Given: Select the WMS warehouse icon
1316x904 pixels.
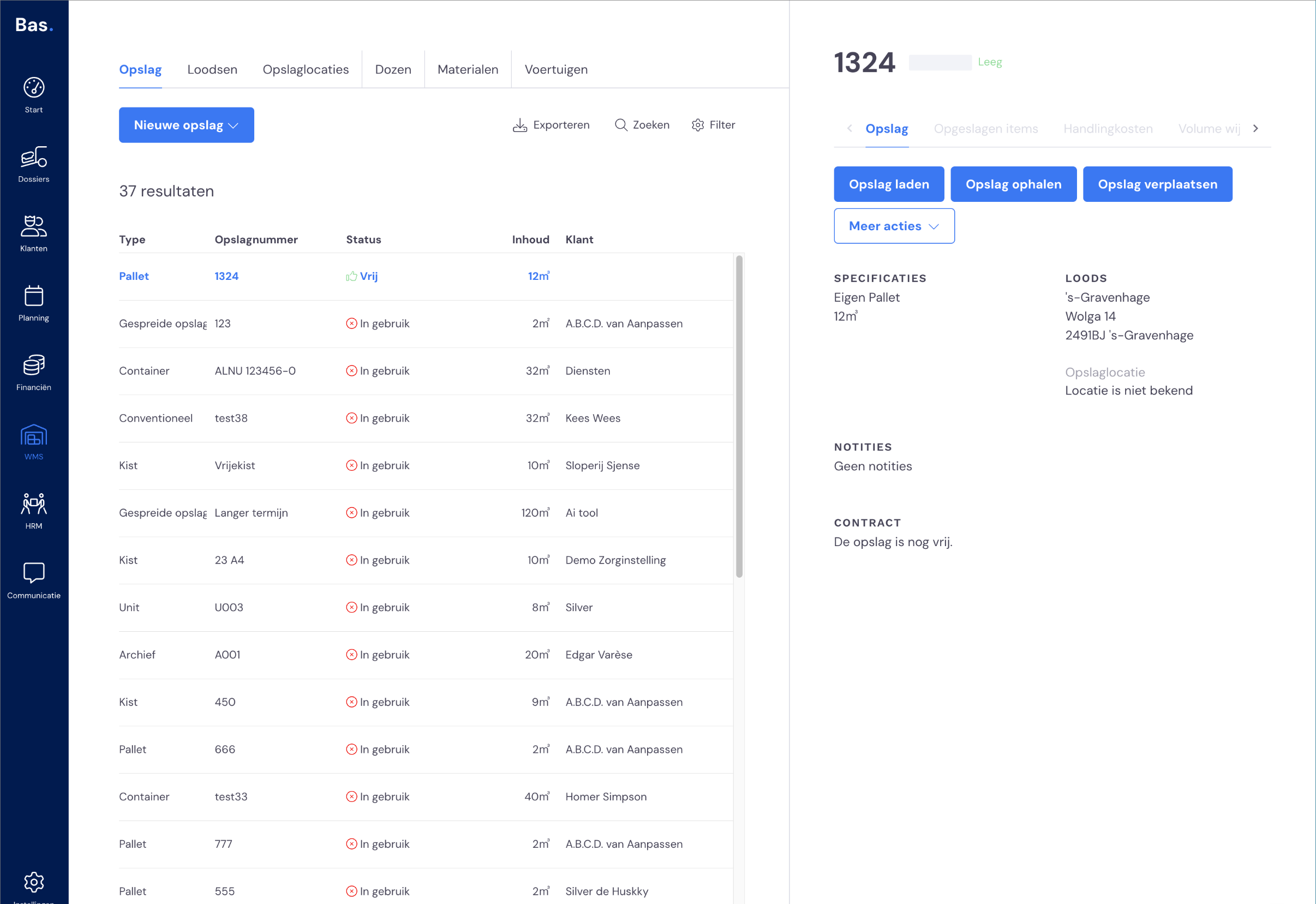Looking at the screenshot, I should pyautogui.click(x=33, y=435).
